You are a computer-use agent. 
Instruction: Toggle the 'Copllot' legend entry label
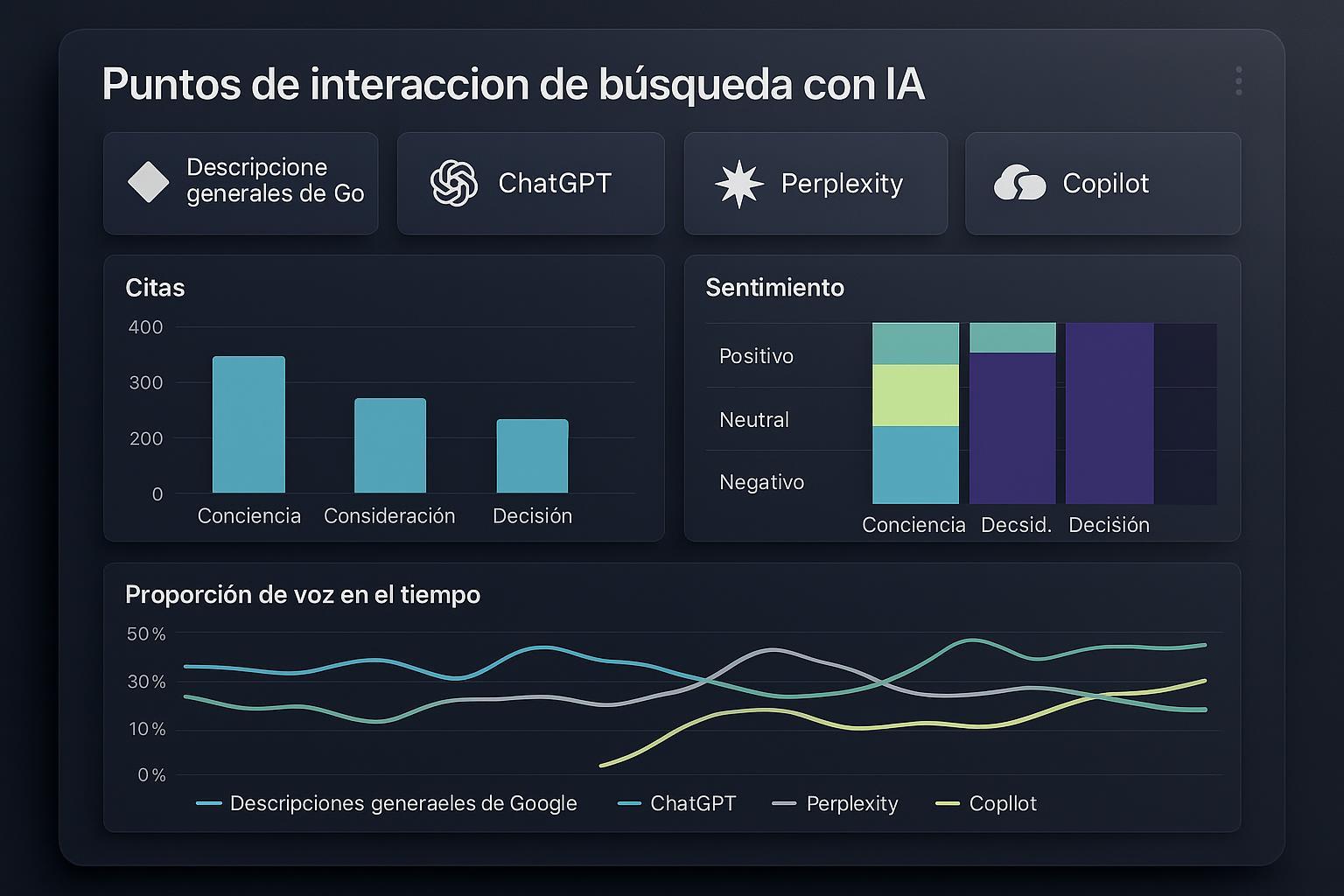pos(1003,804)
